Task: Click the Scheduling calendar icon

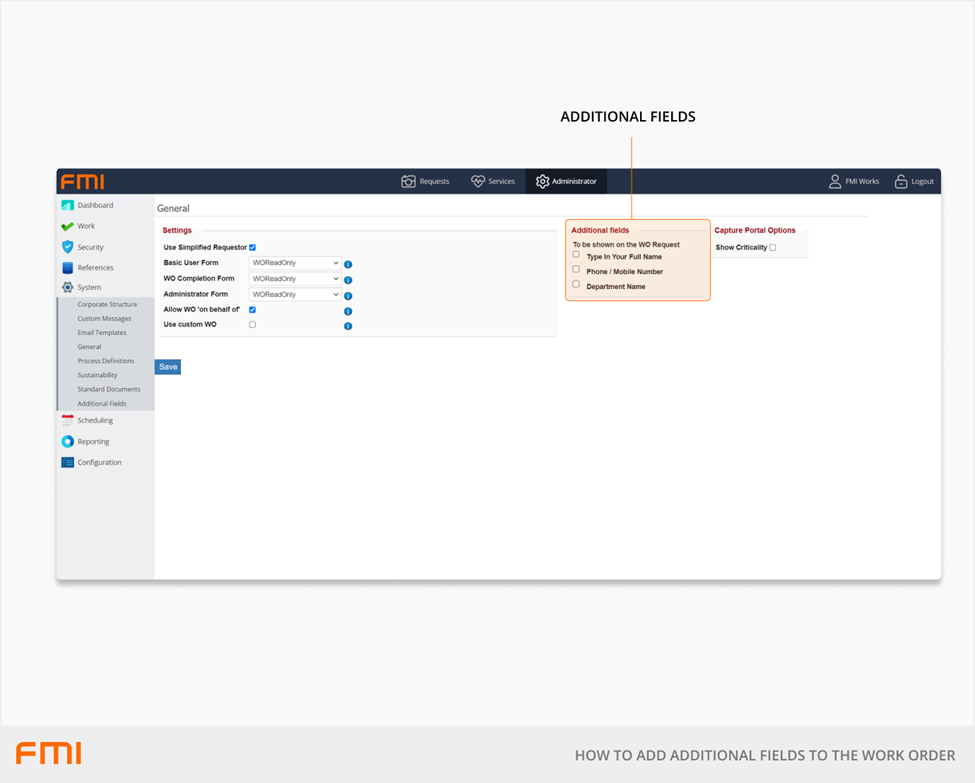Action: (67, 421)
